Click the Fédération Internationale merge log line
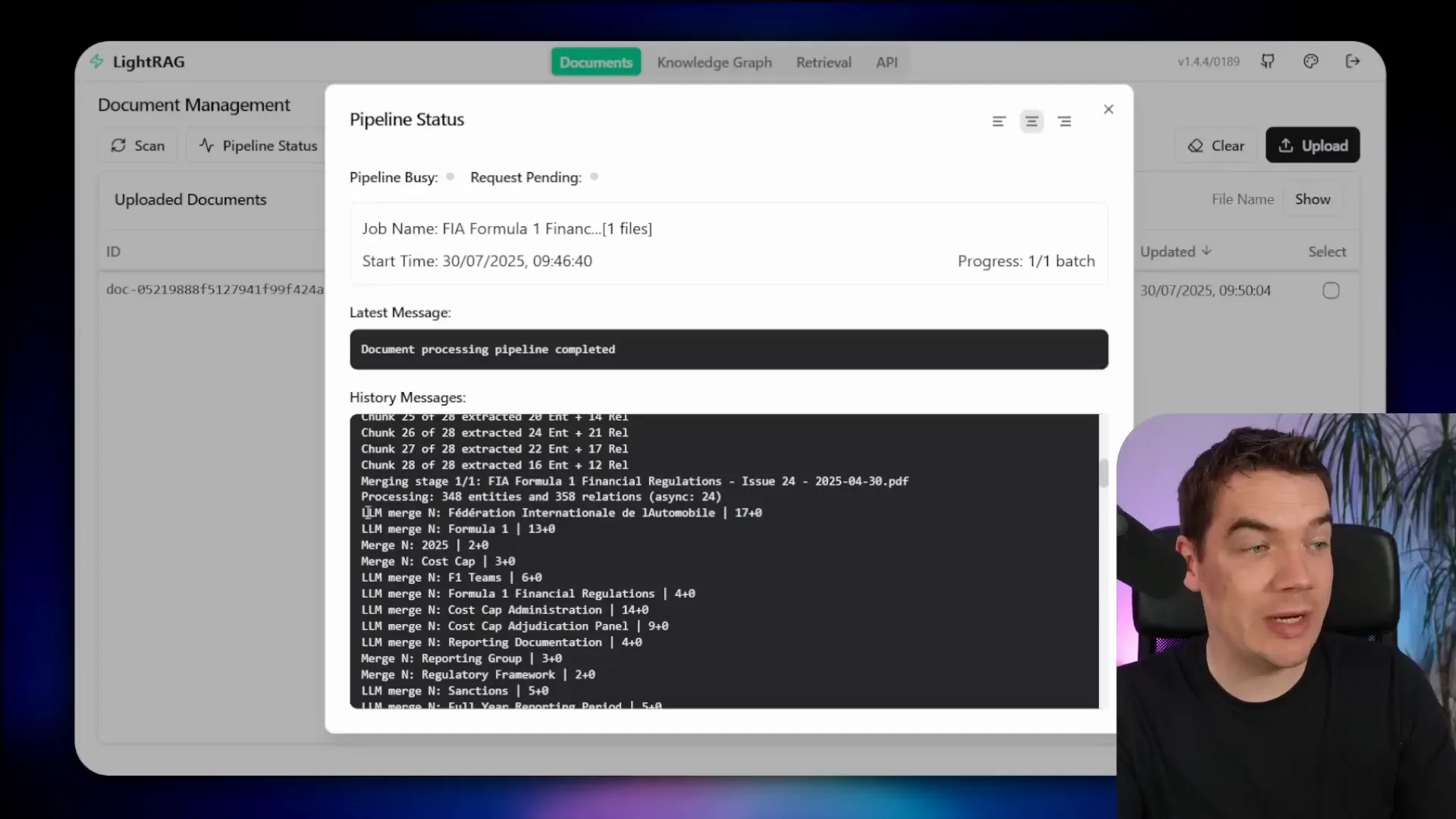 coord(561,513)
